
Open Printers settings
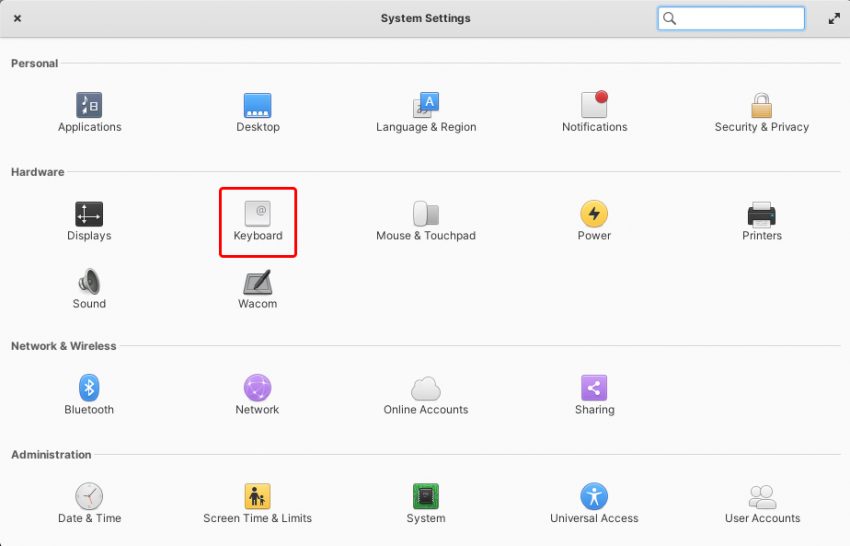(x=762, y=215)
